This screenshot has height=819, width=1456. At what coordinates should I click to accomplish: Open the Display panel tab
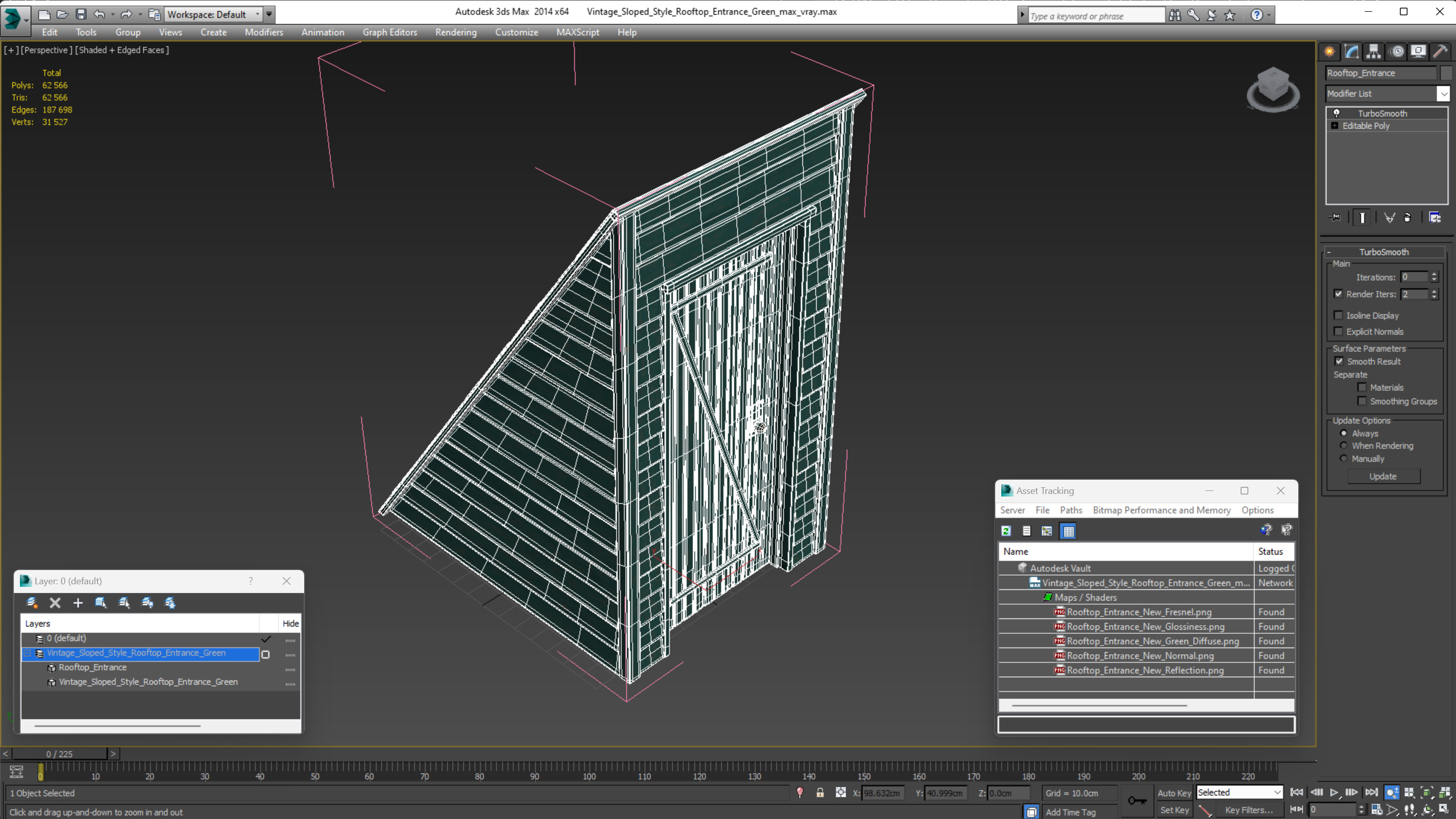[1418, 52]
